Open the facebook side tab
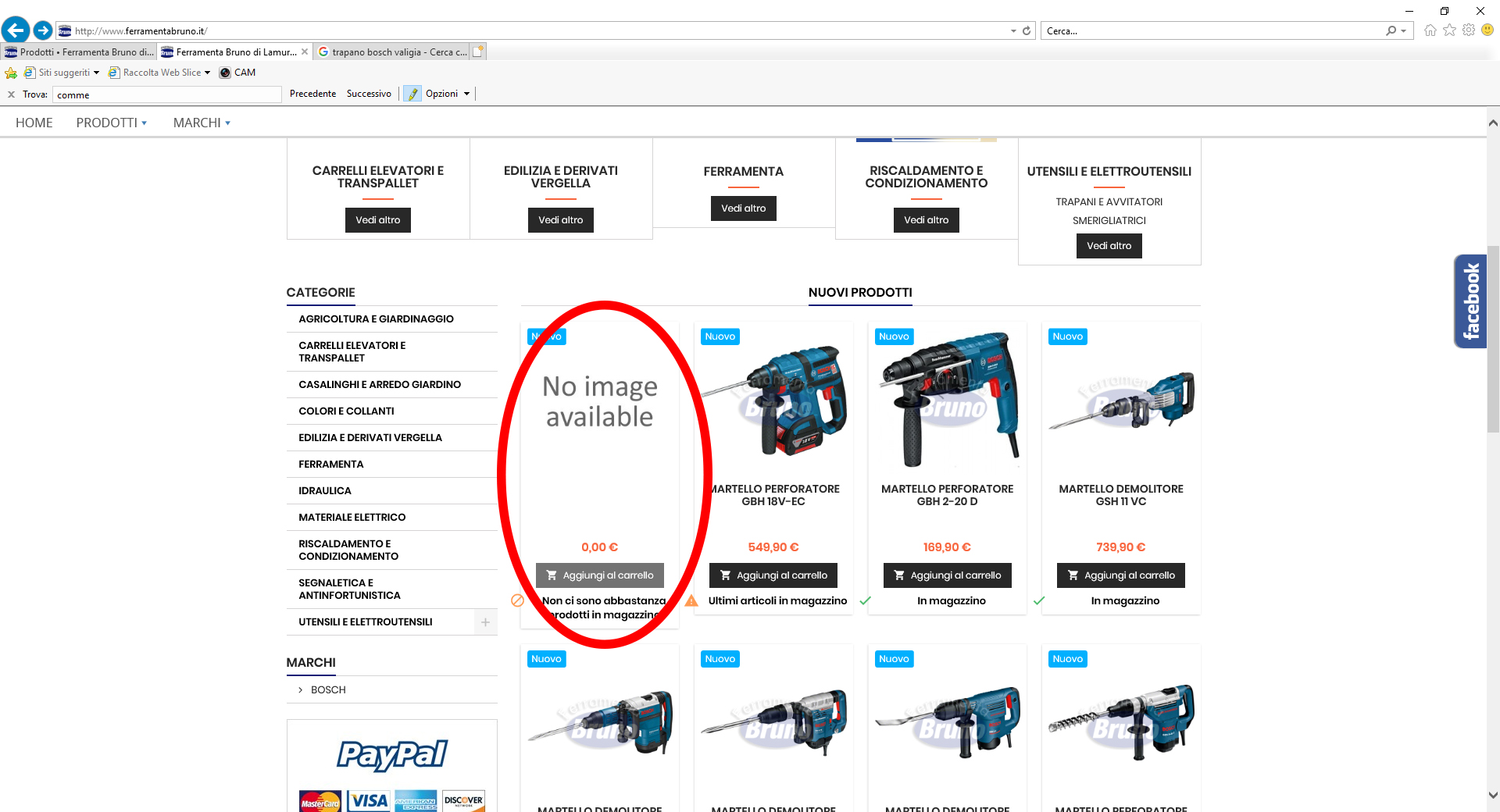Image resolution: width=1500 pixels, height=812 pixels. (x=1470, y=301)
